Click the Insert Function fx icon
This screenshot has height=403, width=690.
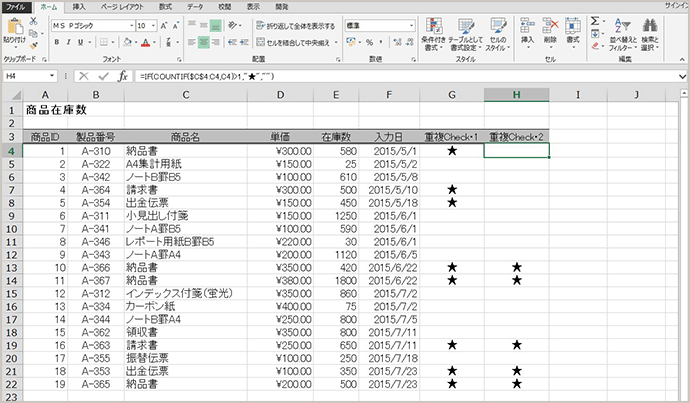click(x=123, y=76)
